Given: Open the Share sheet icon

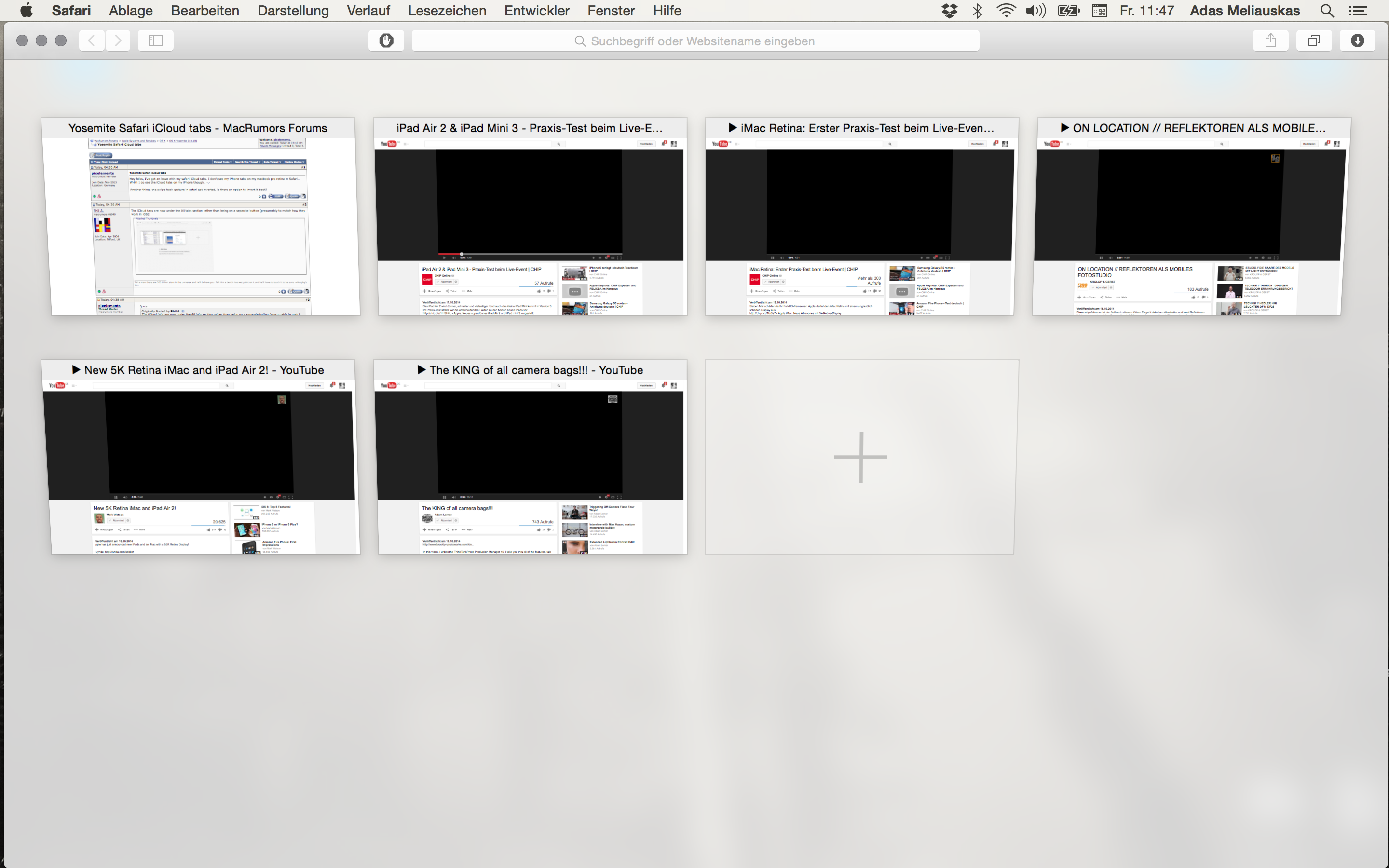Looking at the screenshot, I should 1271,41.
